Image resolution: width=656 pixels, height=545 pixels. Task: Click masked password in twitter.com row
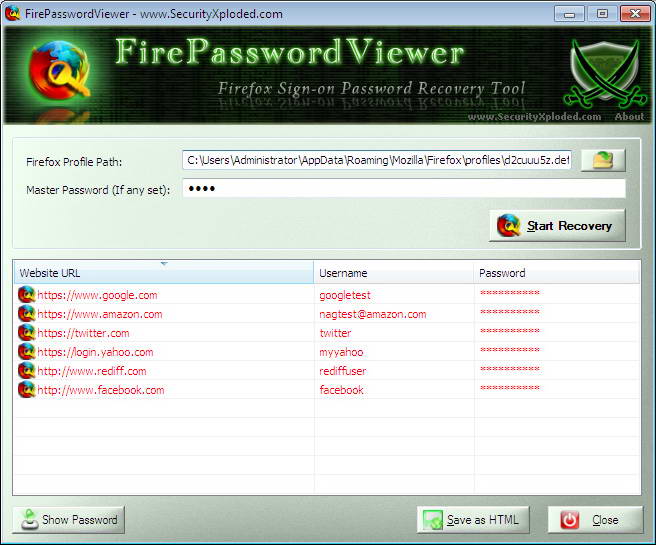[x=510, y=331]
